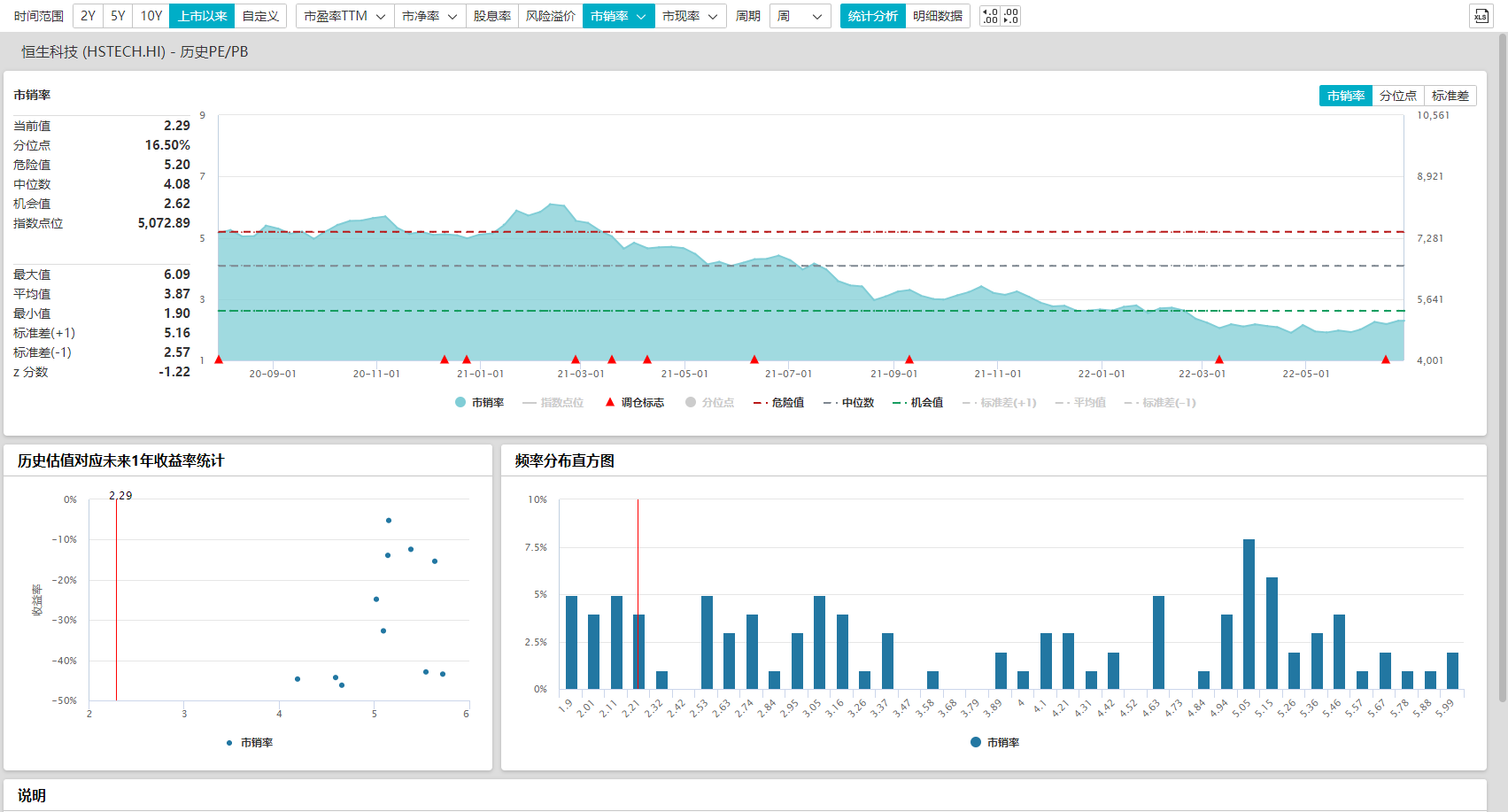Select 2Y time range
Image resolution: width=1508 pixels, height=812 pixels.
88,16
